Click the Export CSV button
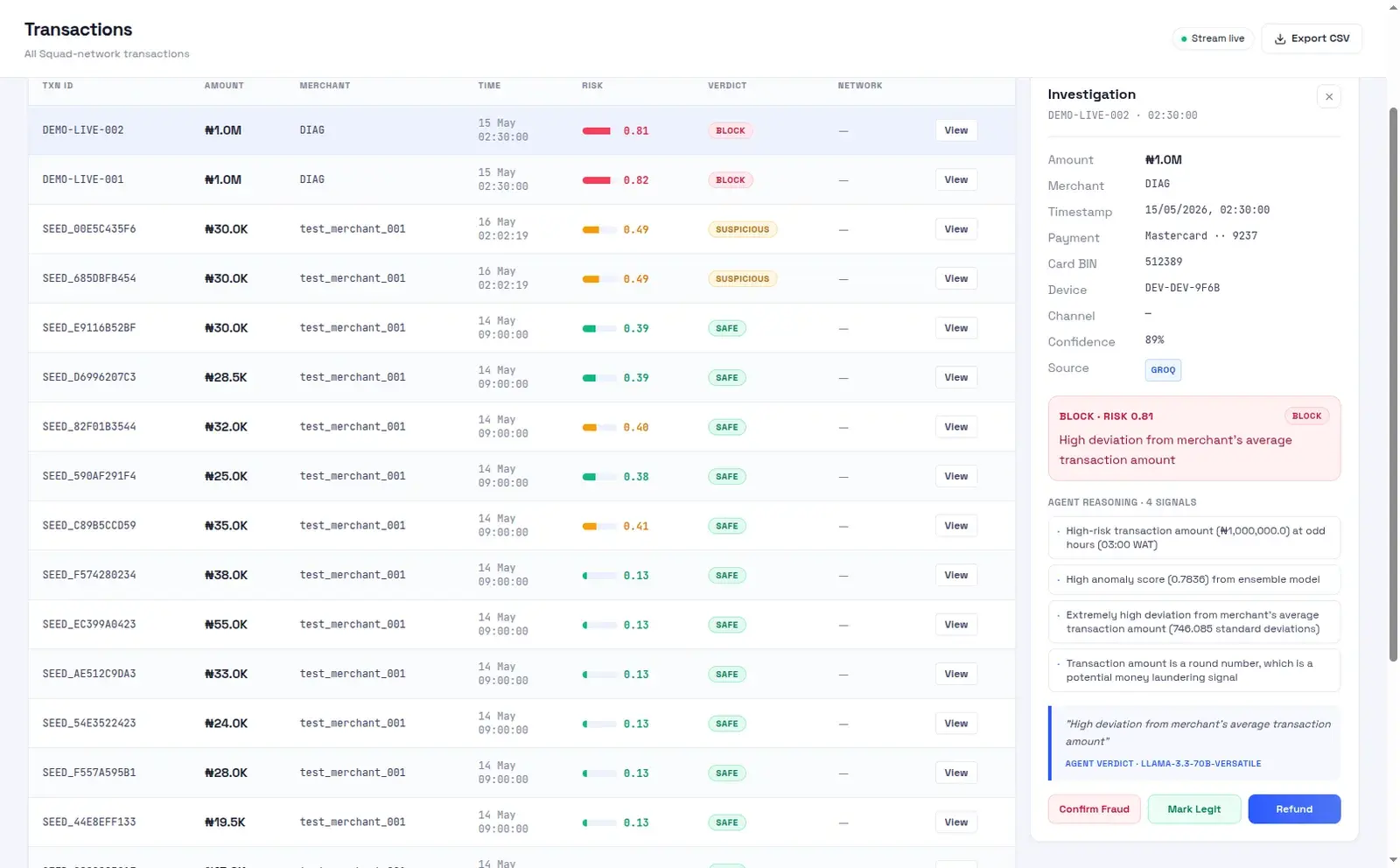This screenshot has height=868, width=1400. (1312, 38)
